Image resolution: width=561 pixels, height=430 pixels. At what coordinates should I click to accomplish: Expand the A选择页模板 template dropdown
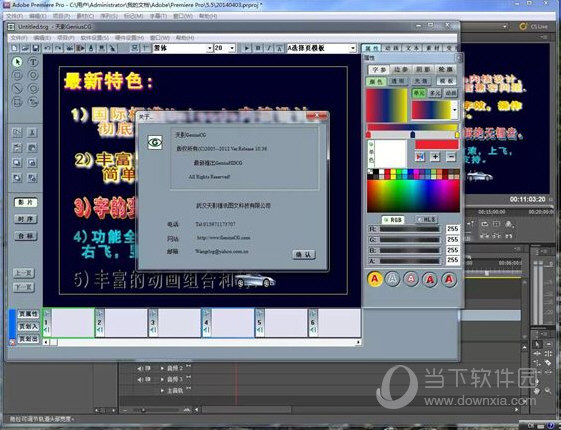coord(353,48)
